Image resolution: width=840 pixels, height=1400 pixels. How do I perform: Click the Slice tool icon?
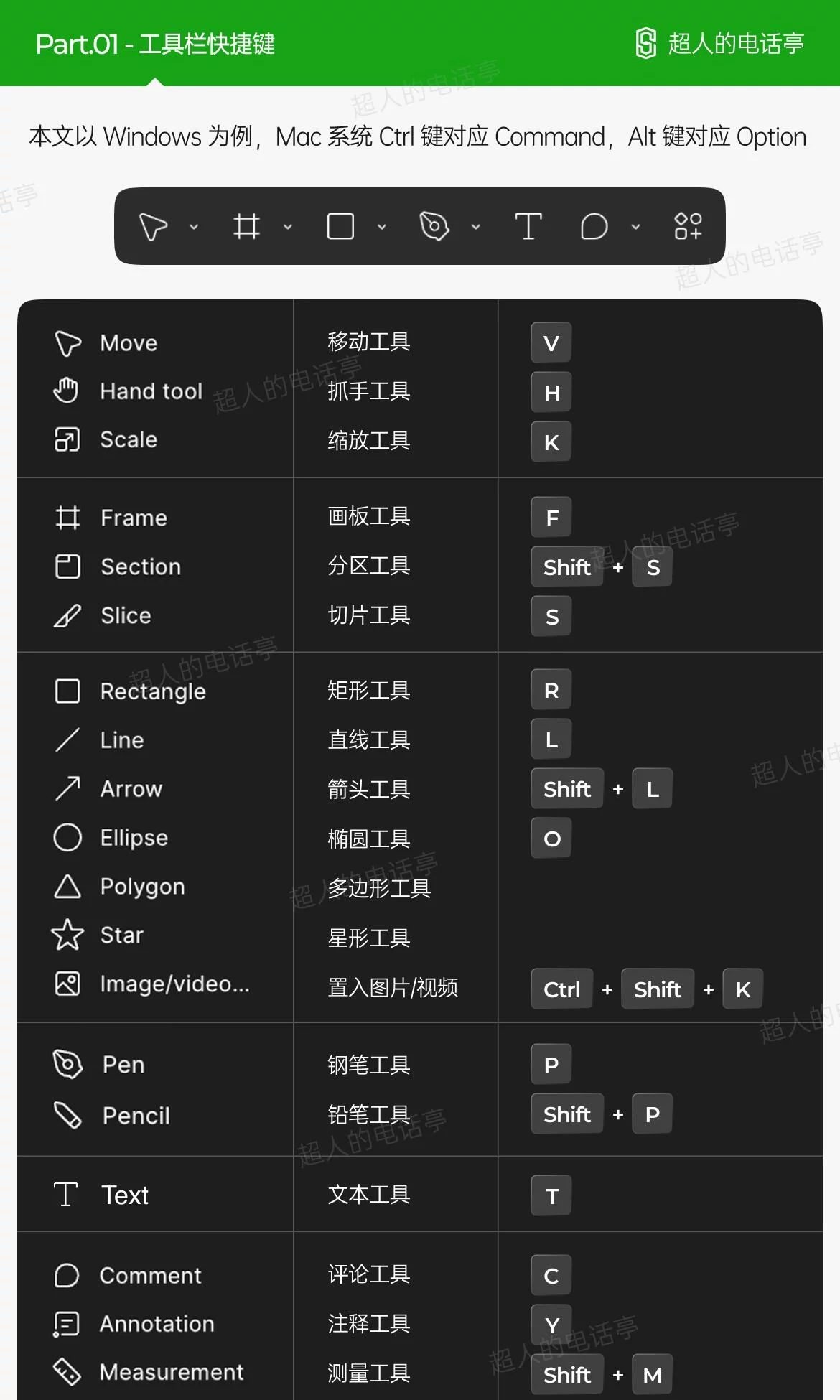(67, 615)
